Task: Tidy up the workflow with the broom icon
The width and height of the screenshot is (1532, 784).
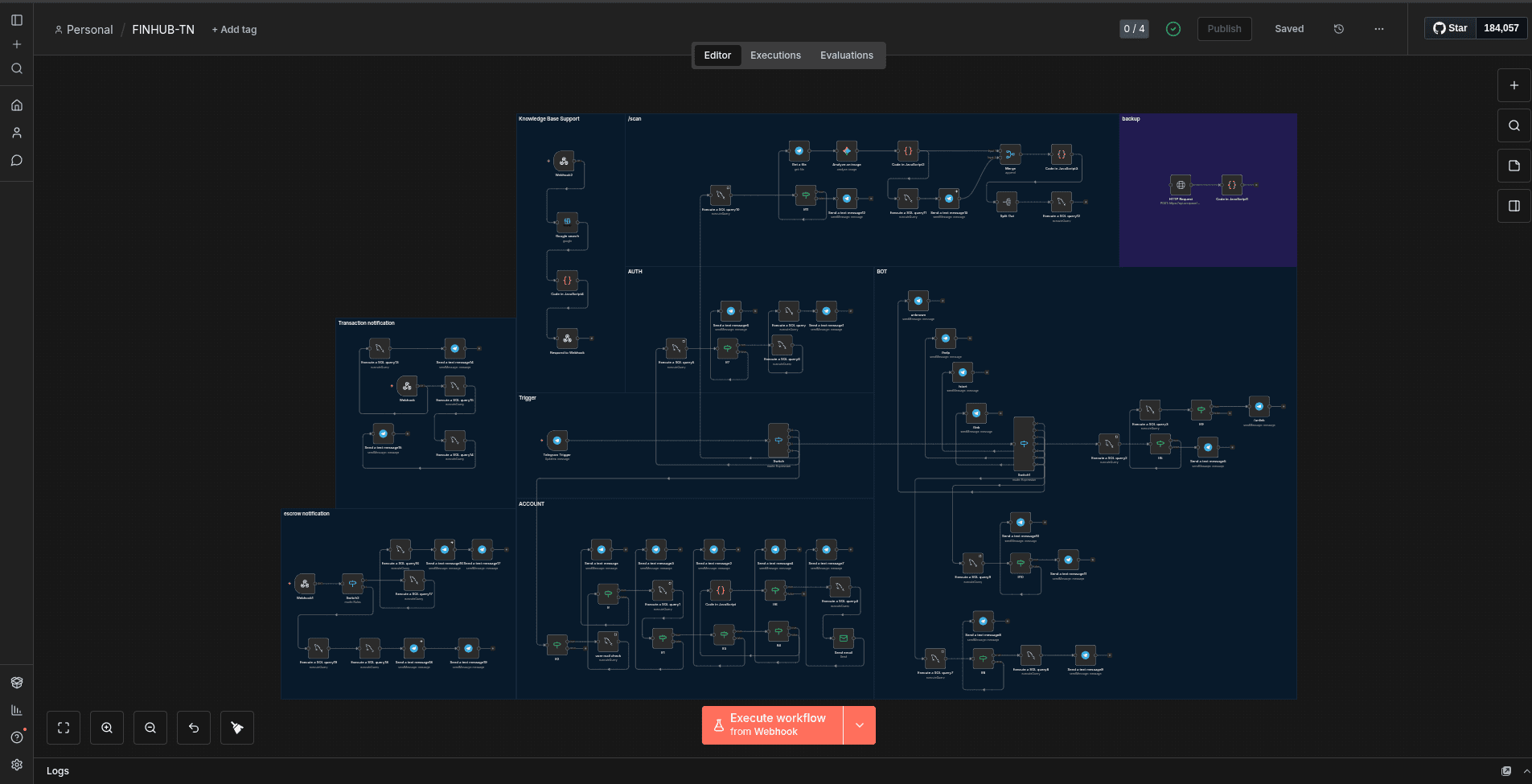Action: 236,727
